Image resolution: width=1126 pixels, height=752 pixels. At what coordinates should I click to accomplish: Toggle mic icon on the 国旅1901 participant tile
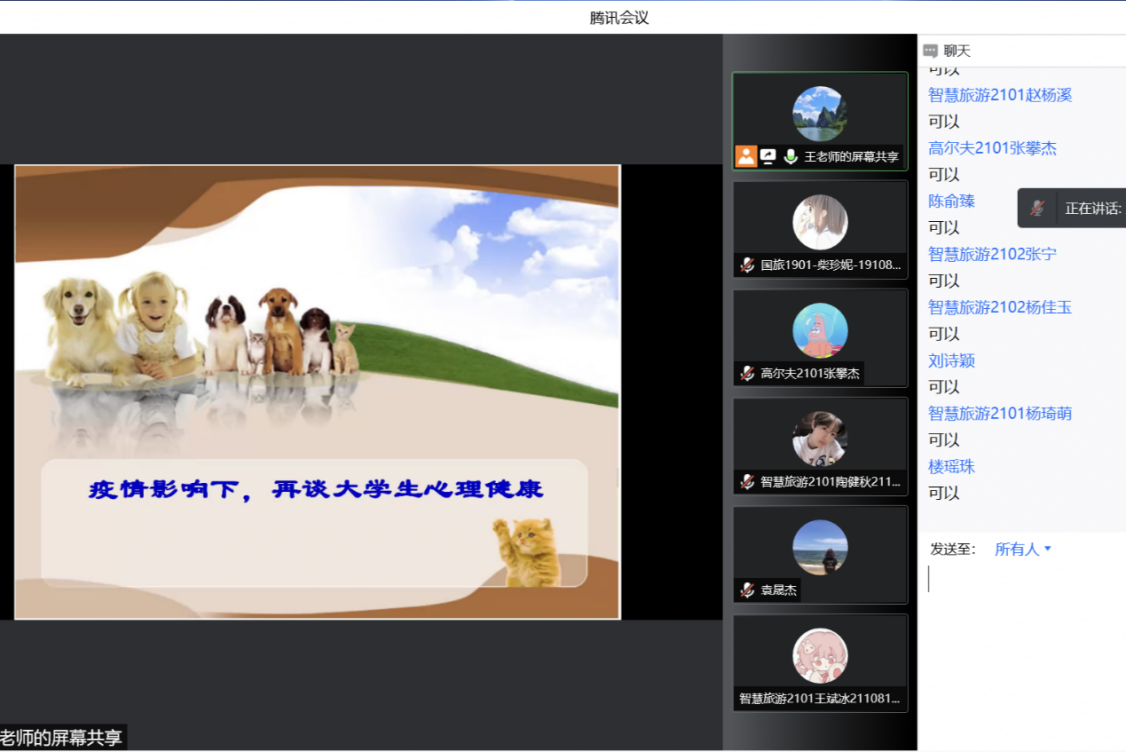click(747, 265)
